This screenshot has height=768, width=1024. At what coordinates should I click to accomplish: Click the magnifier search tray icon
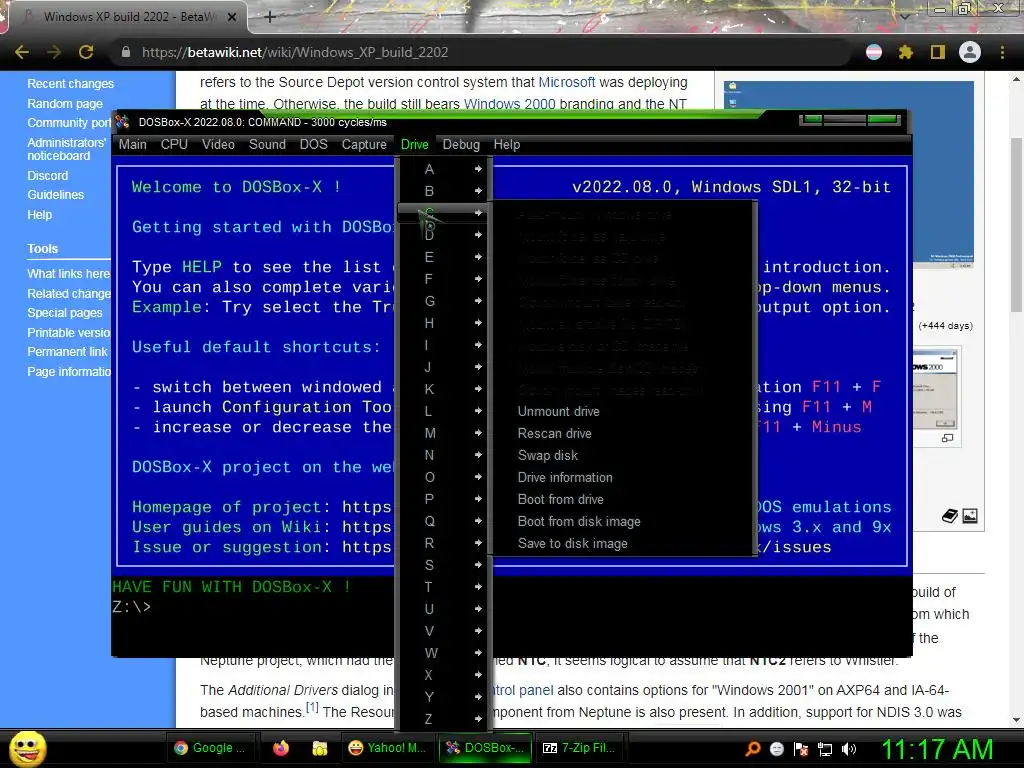coord(753,749)
